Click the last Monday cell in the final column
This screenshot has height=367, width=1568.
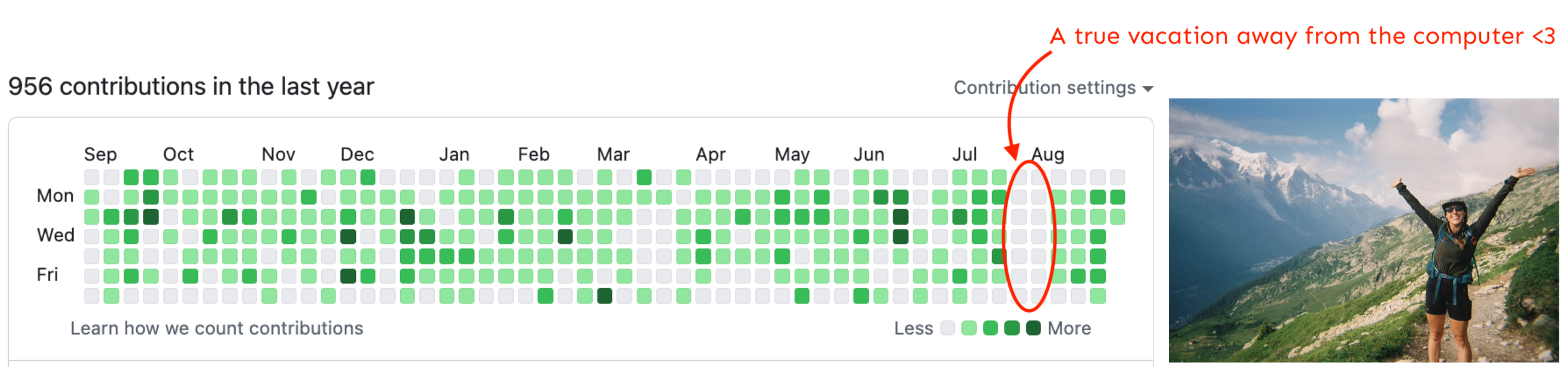coord(1118,197)
